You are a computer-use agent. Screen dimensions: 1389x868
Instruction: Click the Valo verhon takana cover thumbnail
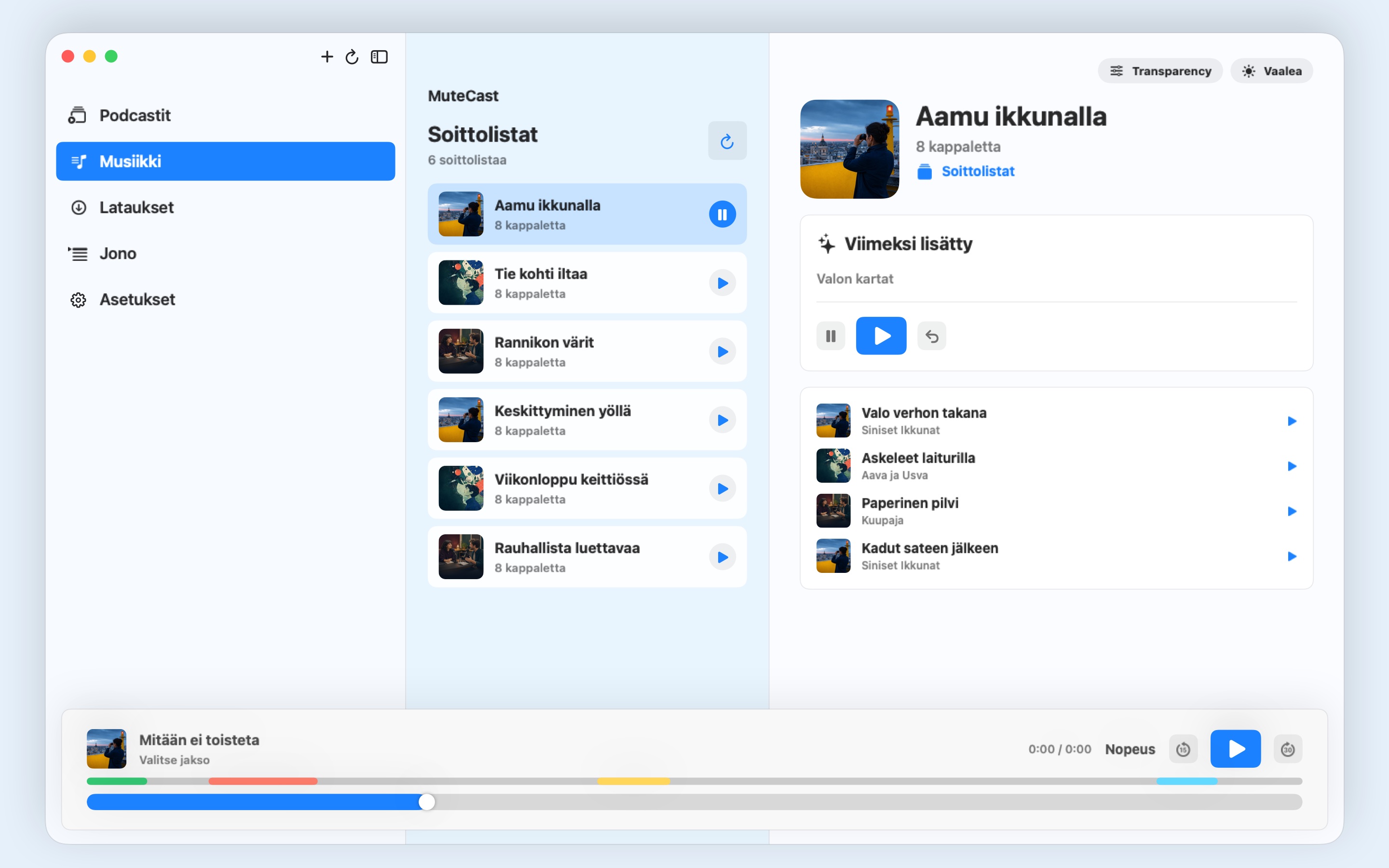[x=833, y=421]
